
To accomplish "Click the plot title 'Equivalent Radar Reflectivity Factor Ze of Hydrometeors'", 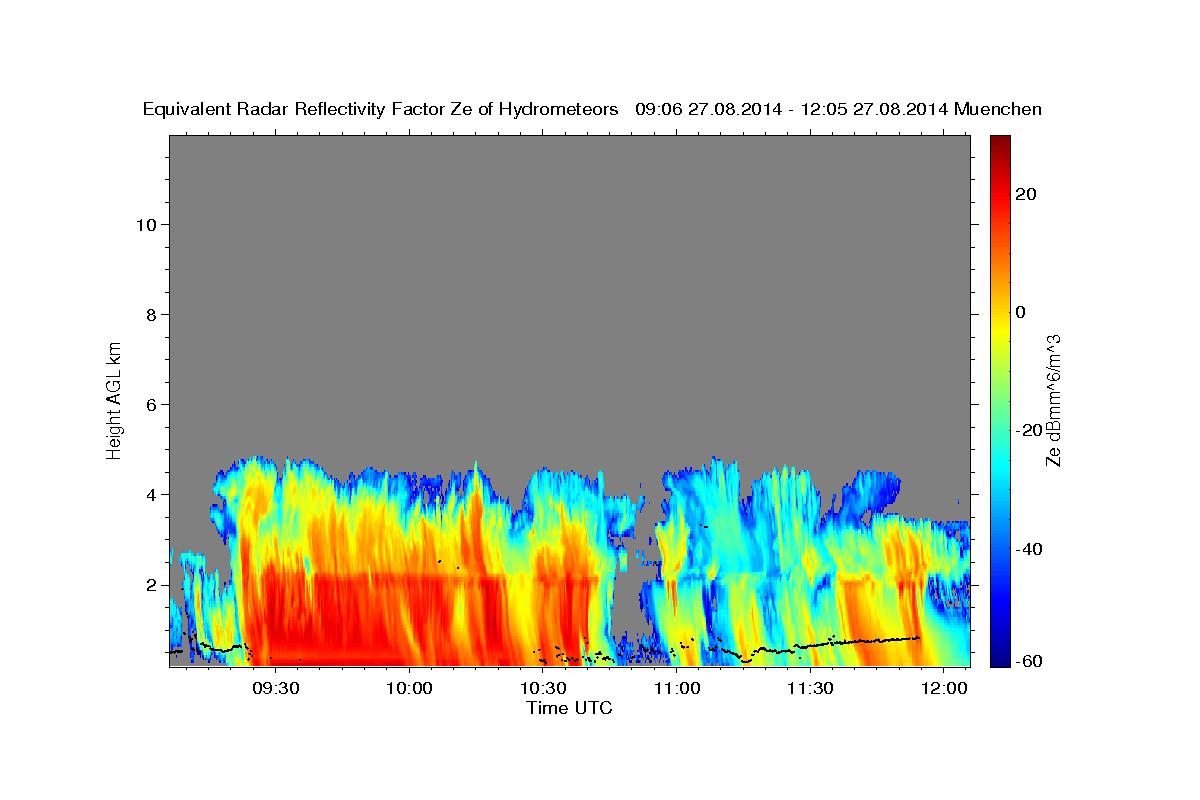I will coord(381,110).
